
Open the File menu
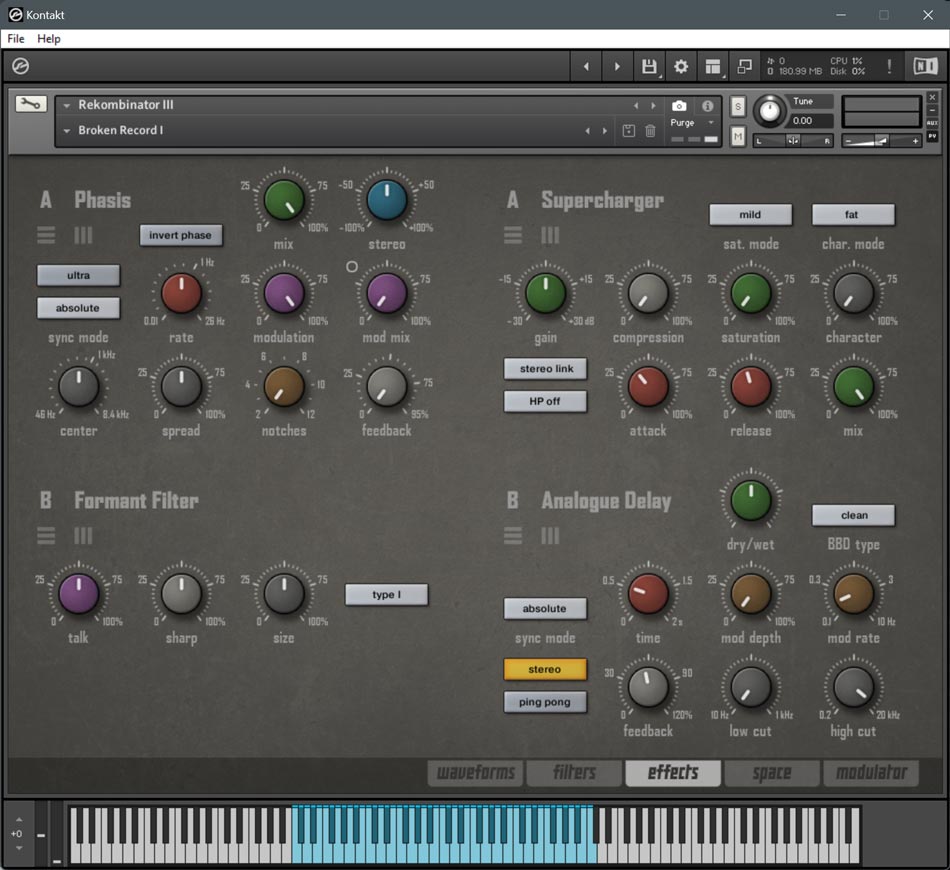coord(16,39)
